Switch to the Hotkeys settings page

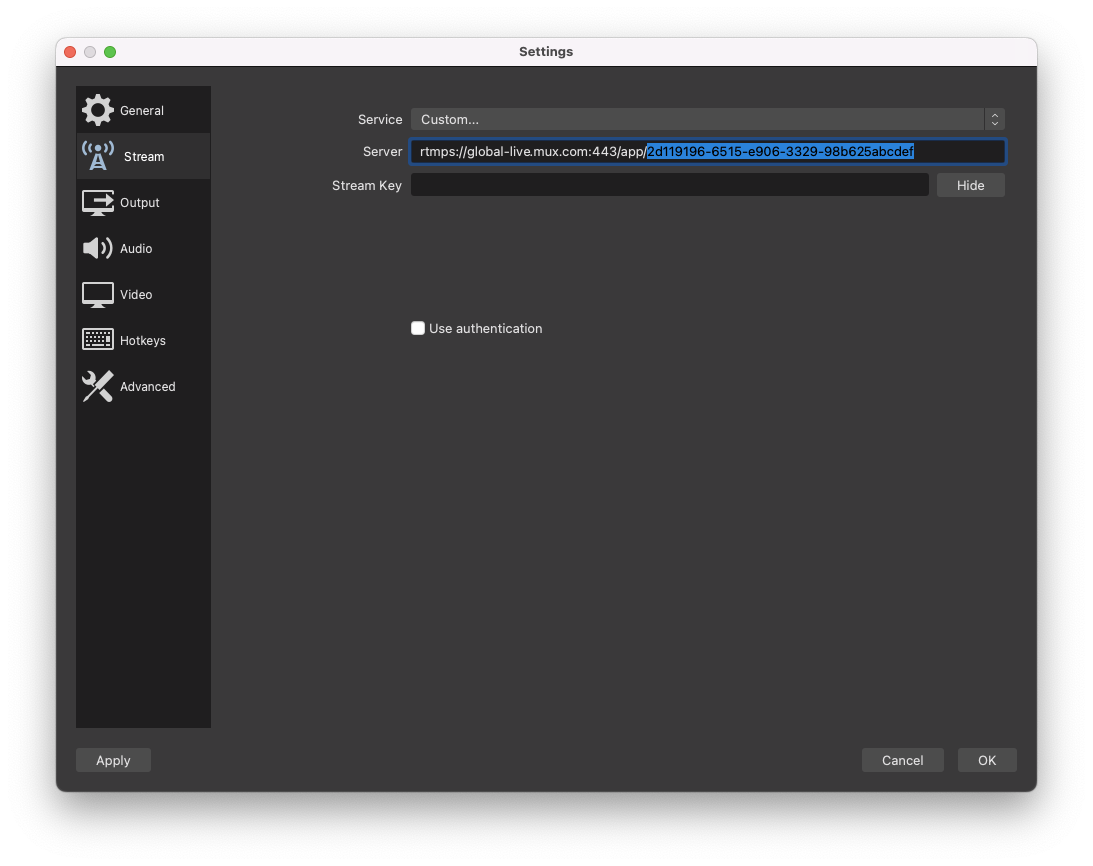point(142,340)
